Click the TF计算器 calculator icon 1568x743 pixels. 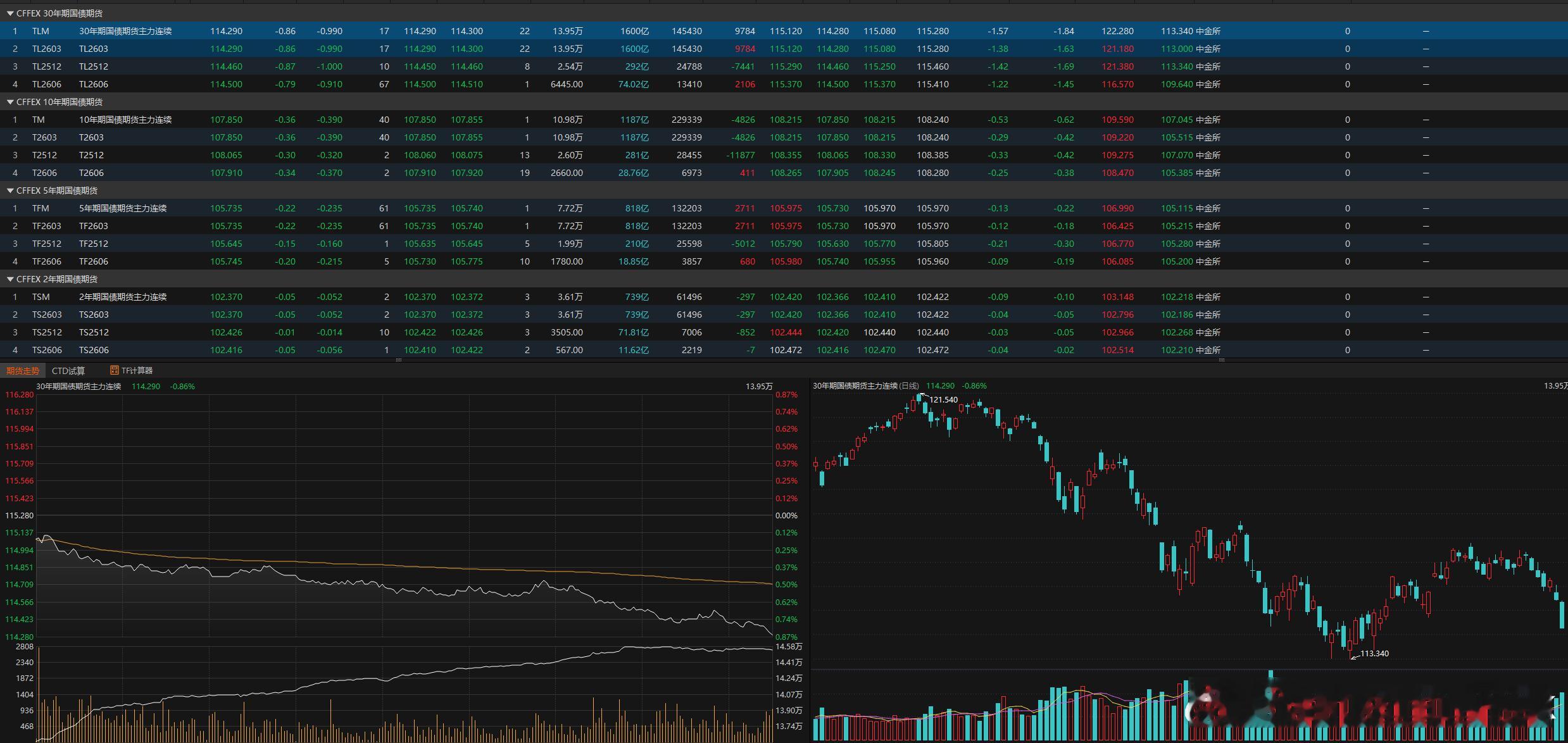(x=114, y=370)
